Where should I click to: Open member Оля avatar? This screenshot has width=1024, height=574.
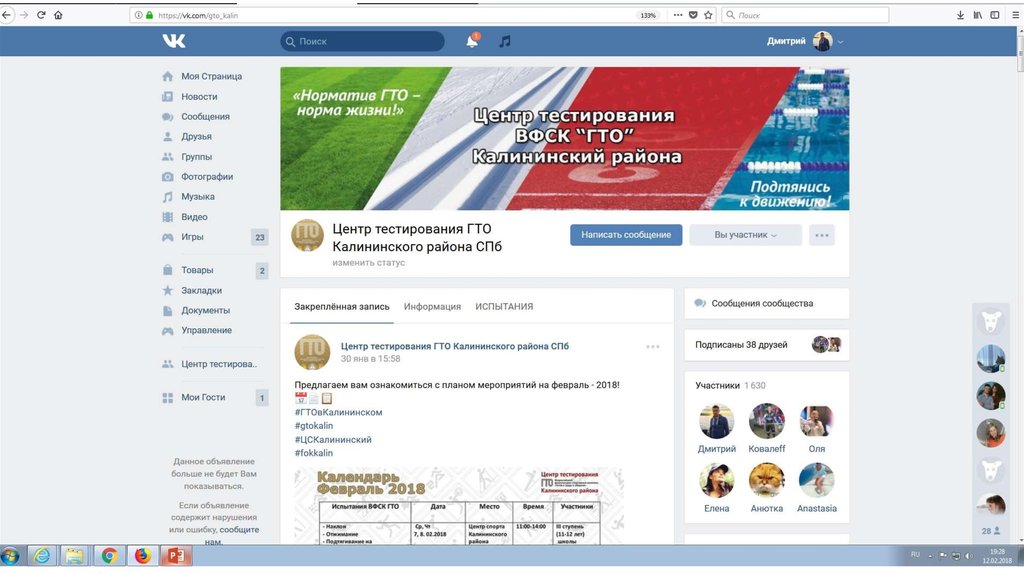tap(816, 421)
